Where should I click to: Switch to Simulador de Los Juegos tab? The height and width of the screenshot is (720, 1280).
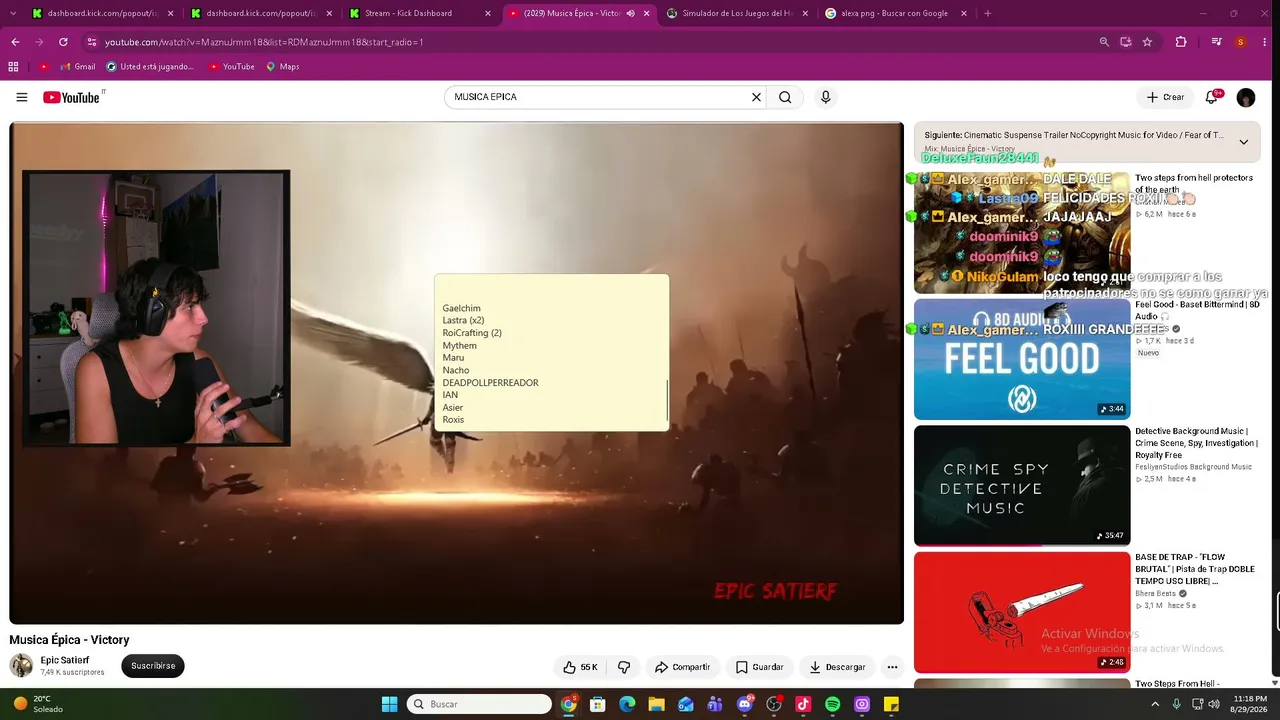click(x=738, y=13)
